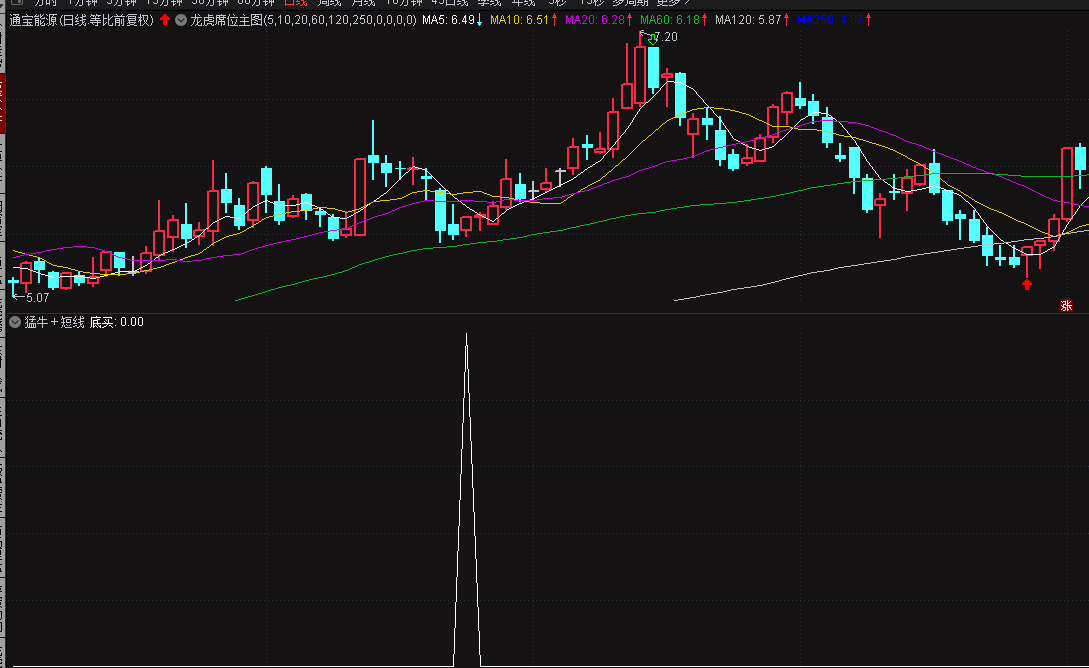Click the red up arrow beside 通宝能源 title
Screen dimensions: 1089x668
[165, 20]
